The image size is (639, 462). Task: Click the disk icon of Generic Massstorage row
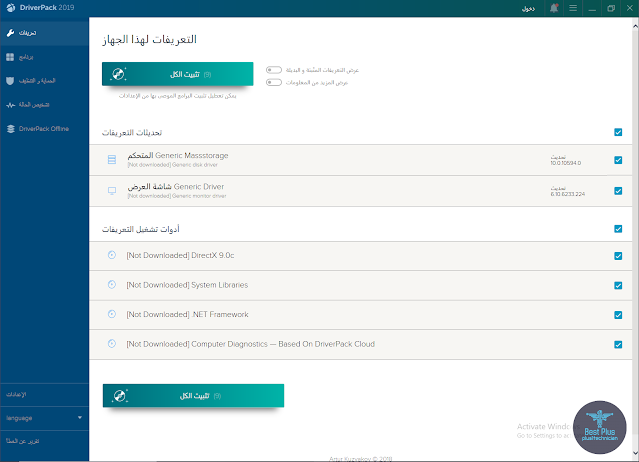pyautogui.click(x=112, y=159)
